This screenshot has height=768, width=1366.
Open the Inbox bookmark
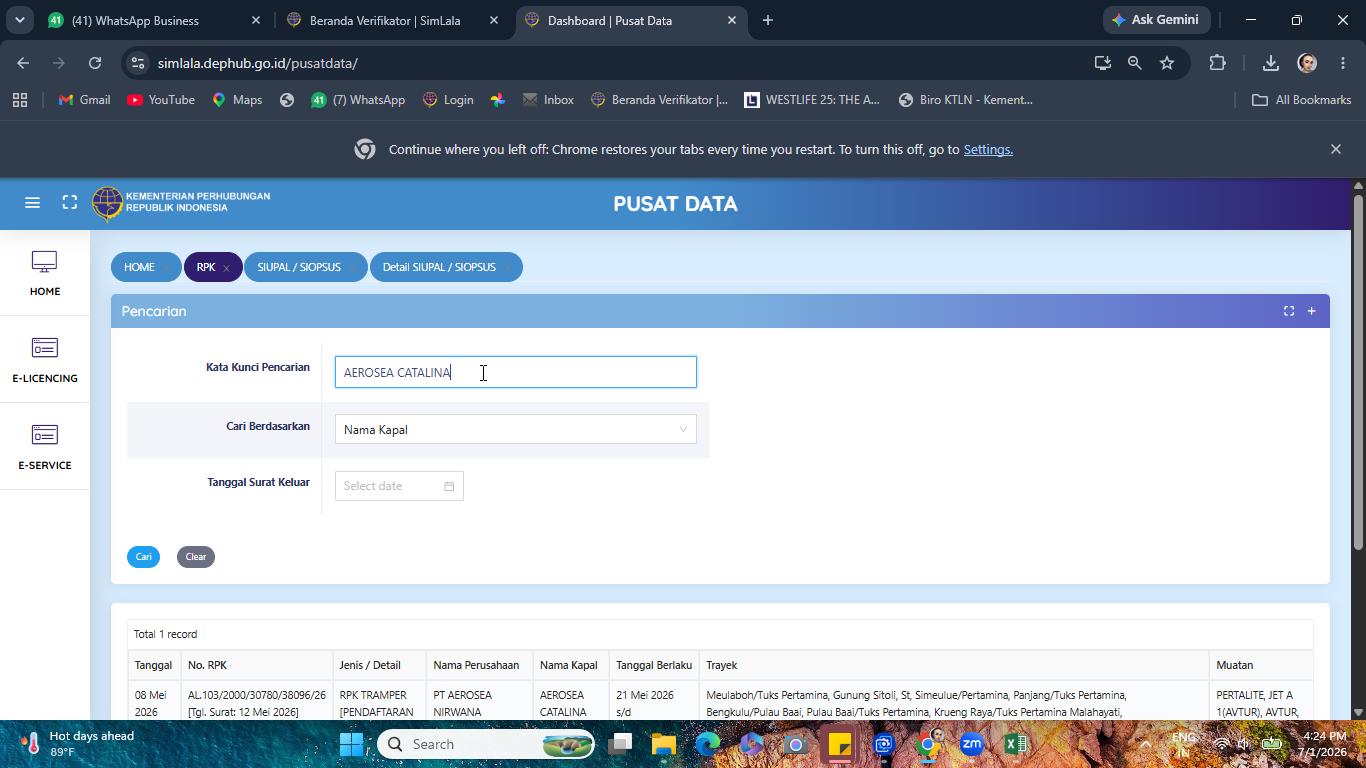[548, 100]
